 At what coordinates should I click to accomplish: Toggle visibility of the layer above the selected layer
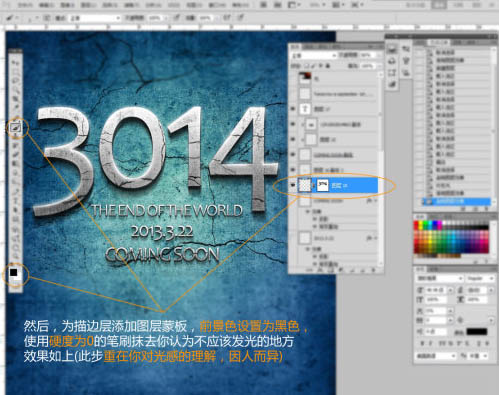click(x=293, y=170)
